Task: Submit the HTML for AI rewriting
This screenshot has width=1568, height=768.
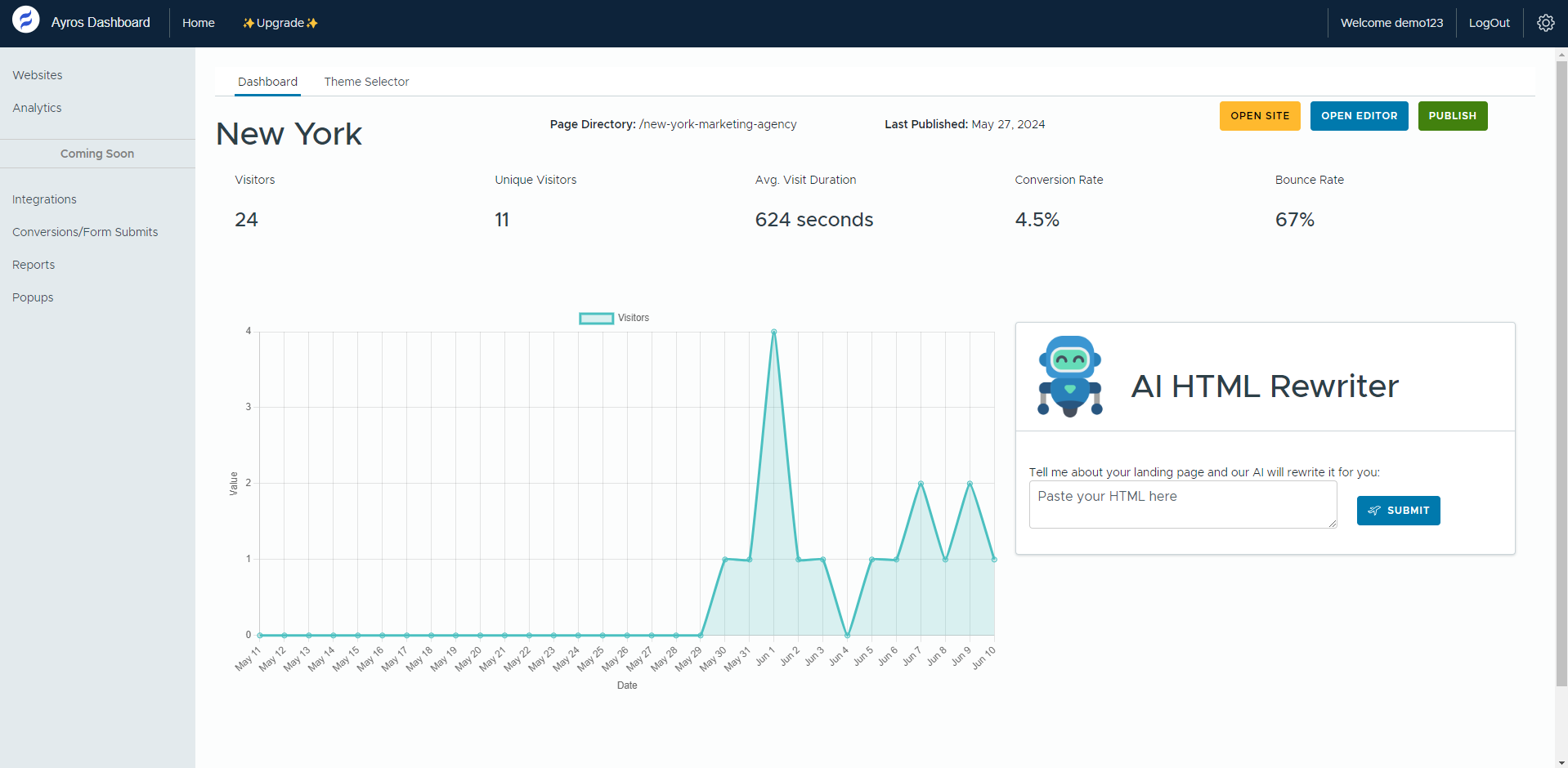Action: tap(1398, 511)
